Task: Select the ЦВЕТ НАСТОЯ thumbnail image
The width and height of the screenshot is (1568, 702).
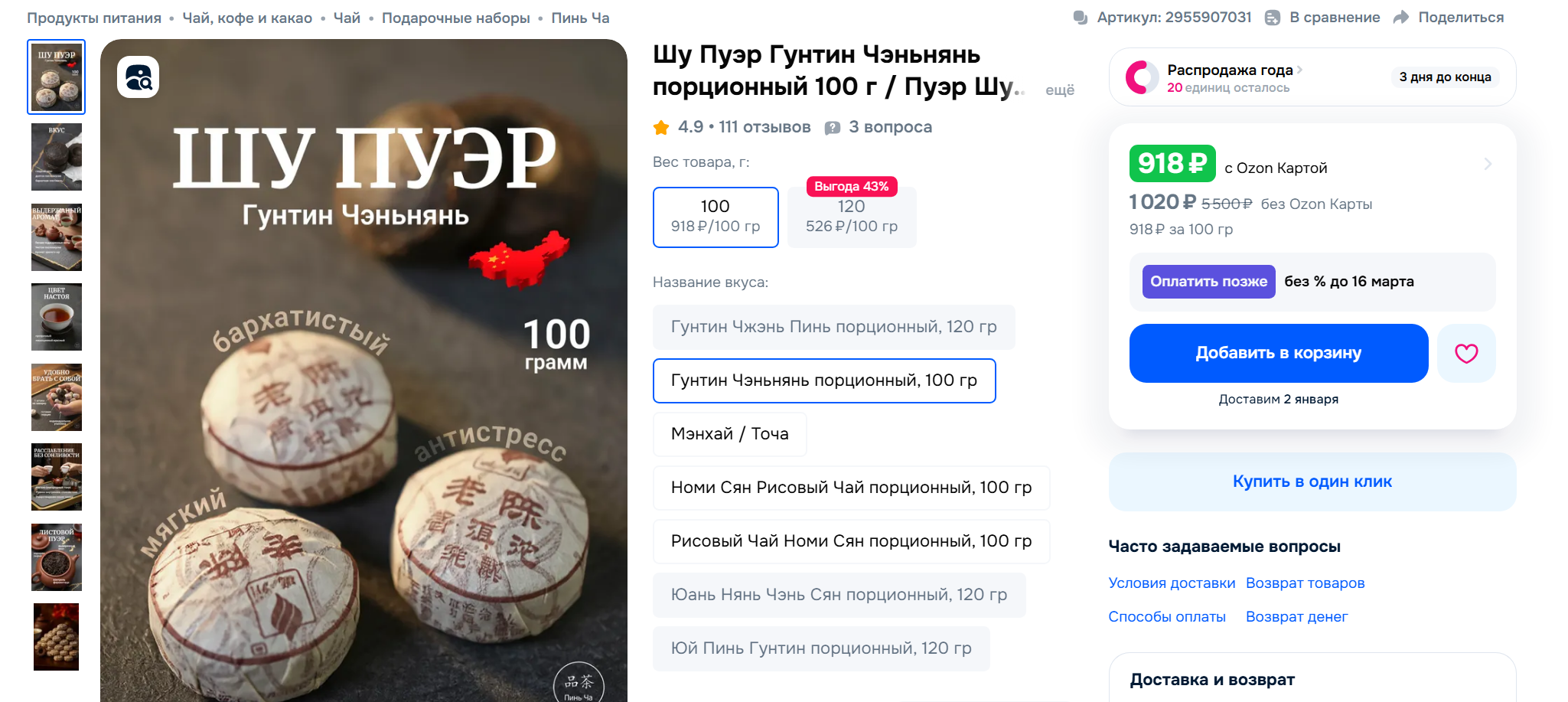Action: coord(57,317)
